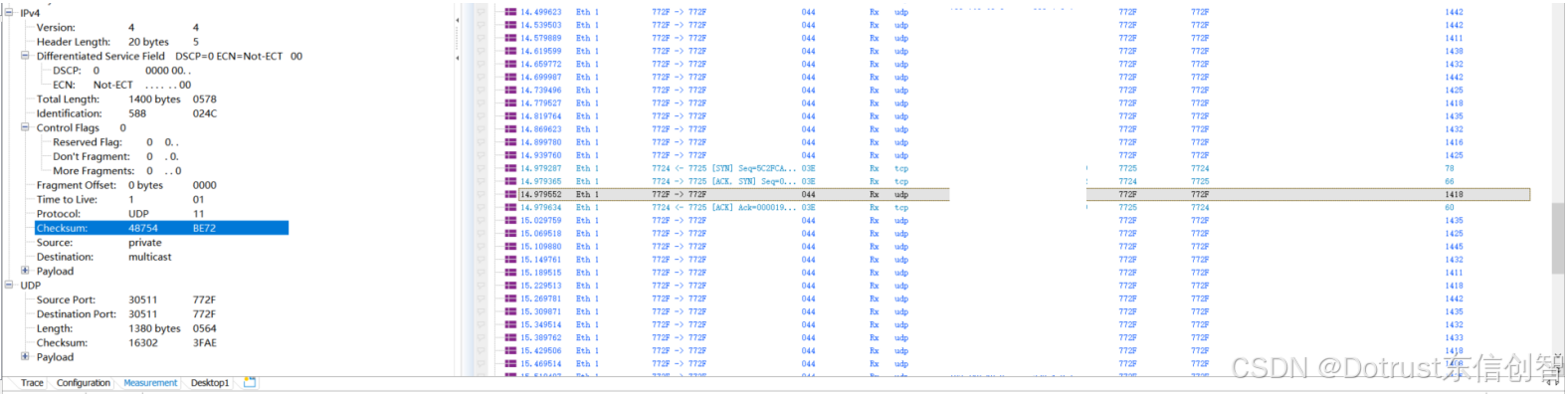Select the Fragment Offset row
This screenshot has width=1568, height=395.
126,185
